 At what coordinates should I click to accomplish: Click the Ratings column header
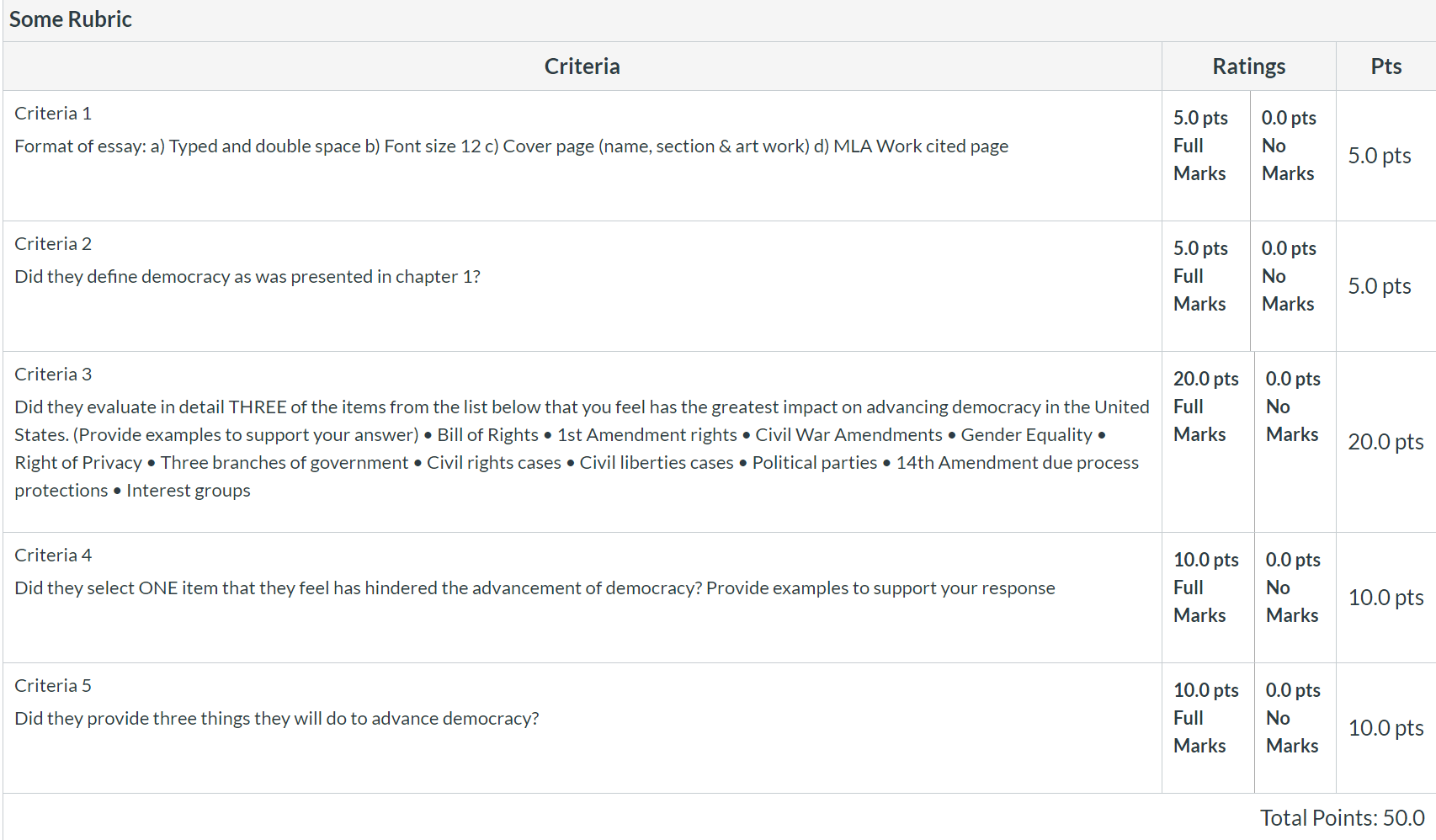(x=1248, y=66)
